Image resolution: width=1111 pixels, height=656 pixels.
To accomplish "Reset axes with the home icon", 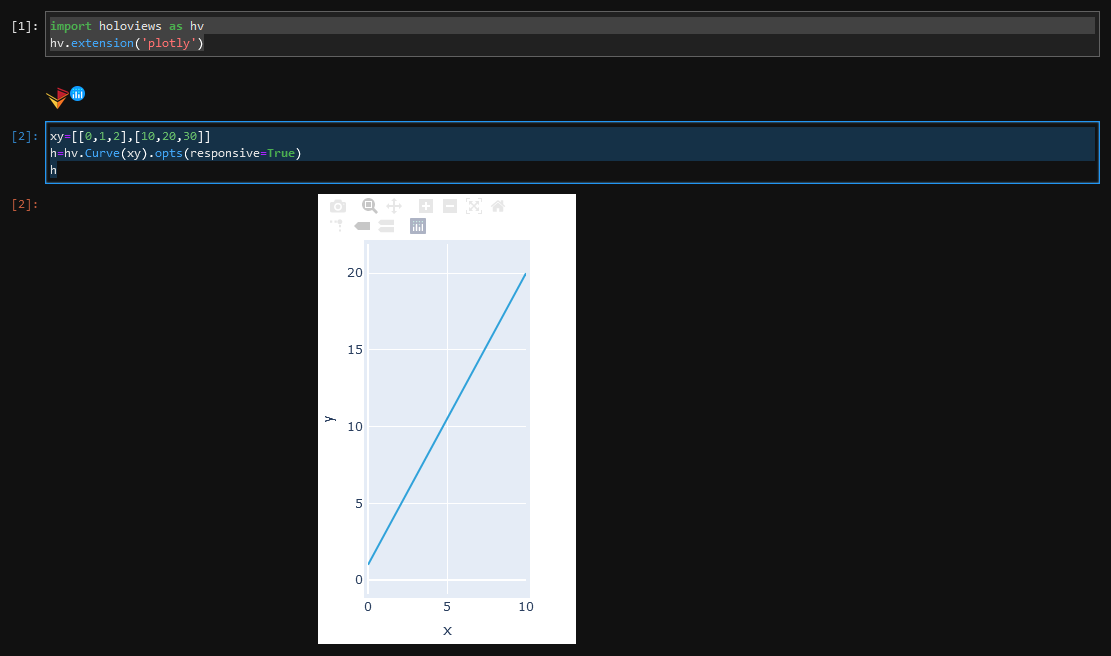I will coord(498,206).
